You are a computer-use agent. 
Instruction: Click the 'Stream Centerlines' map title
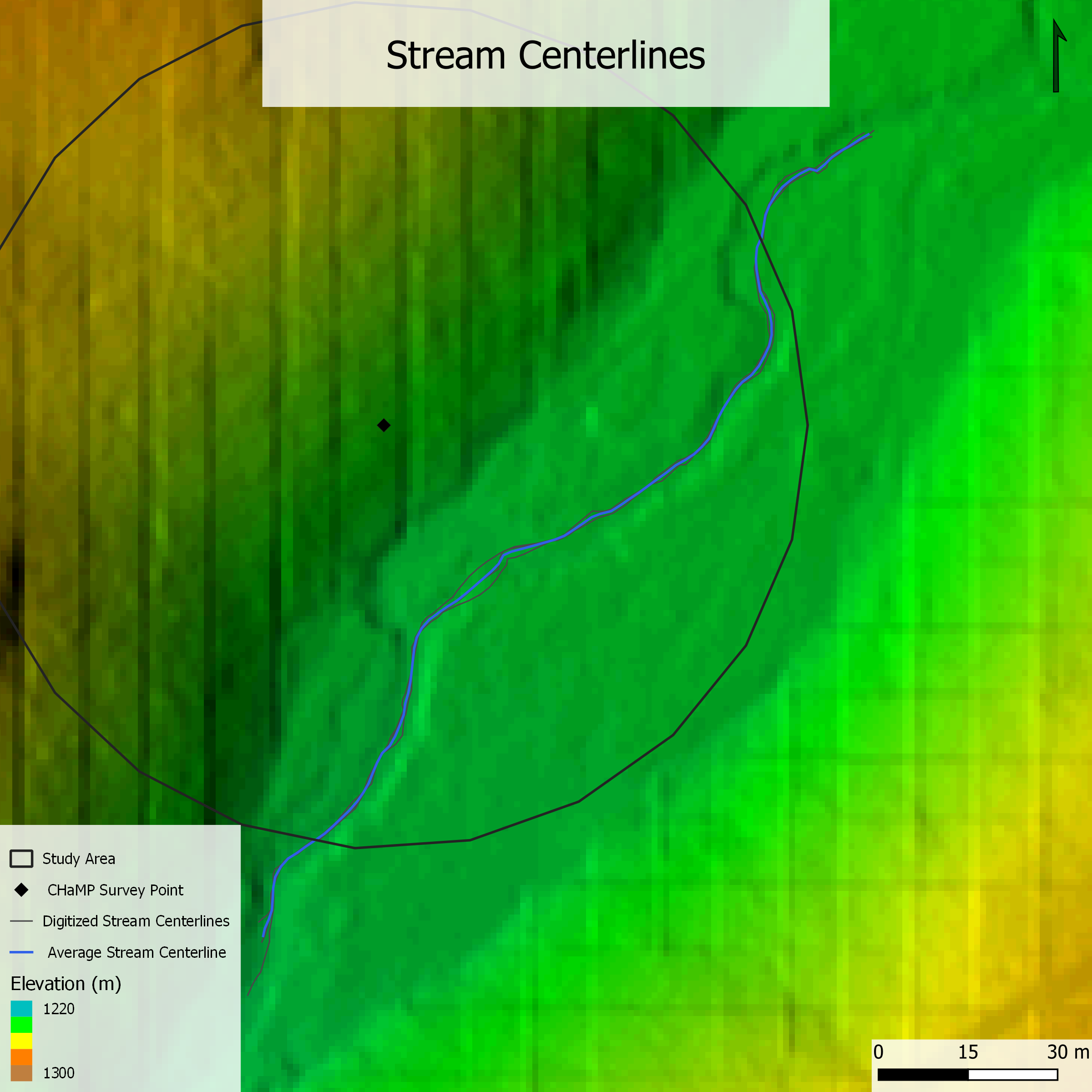[x=546, y=56]
